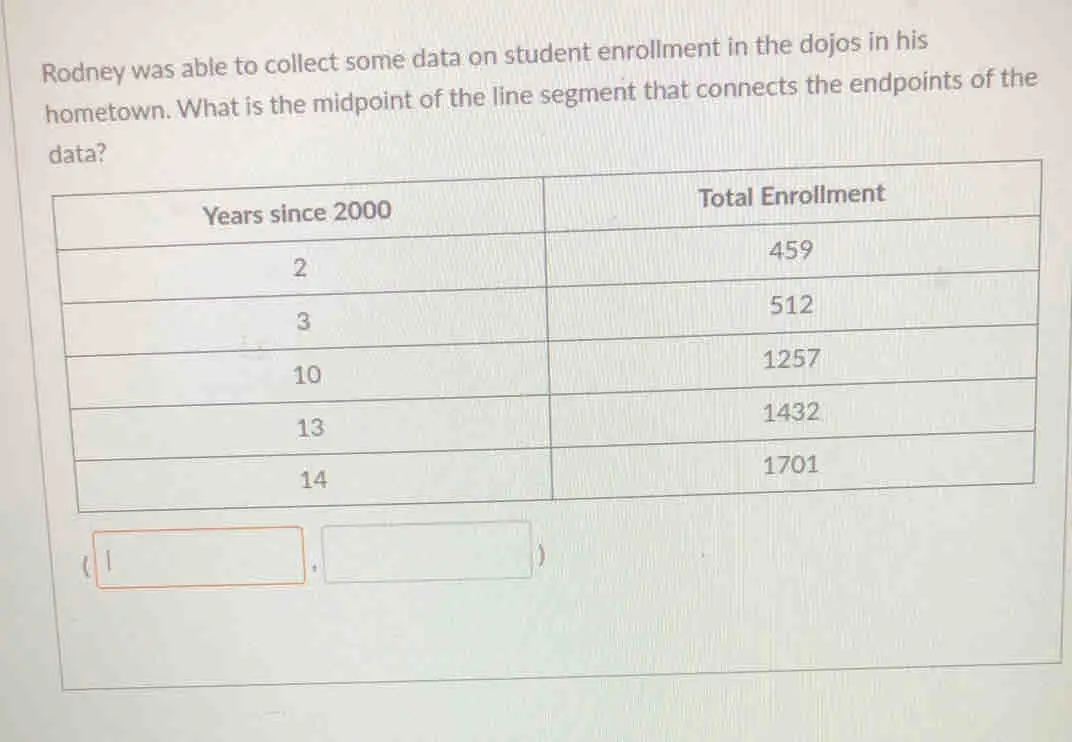Click the cell showing year value 3

pos(304,321)
